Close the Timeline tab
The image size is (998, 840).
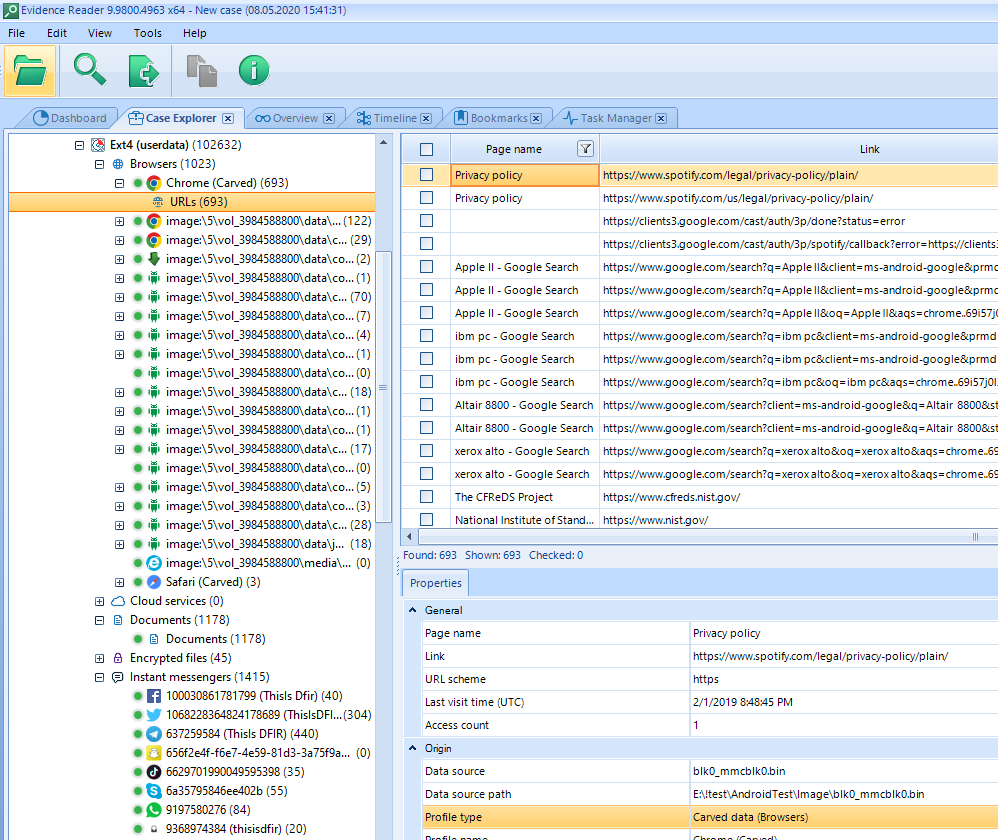426,118
